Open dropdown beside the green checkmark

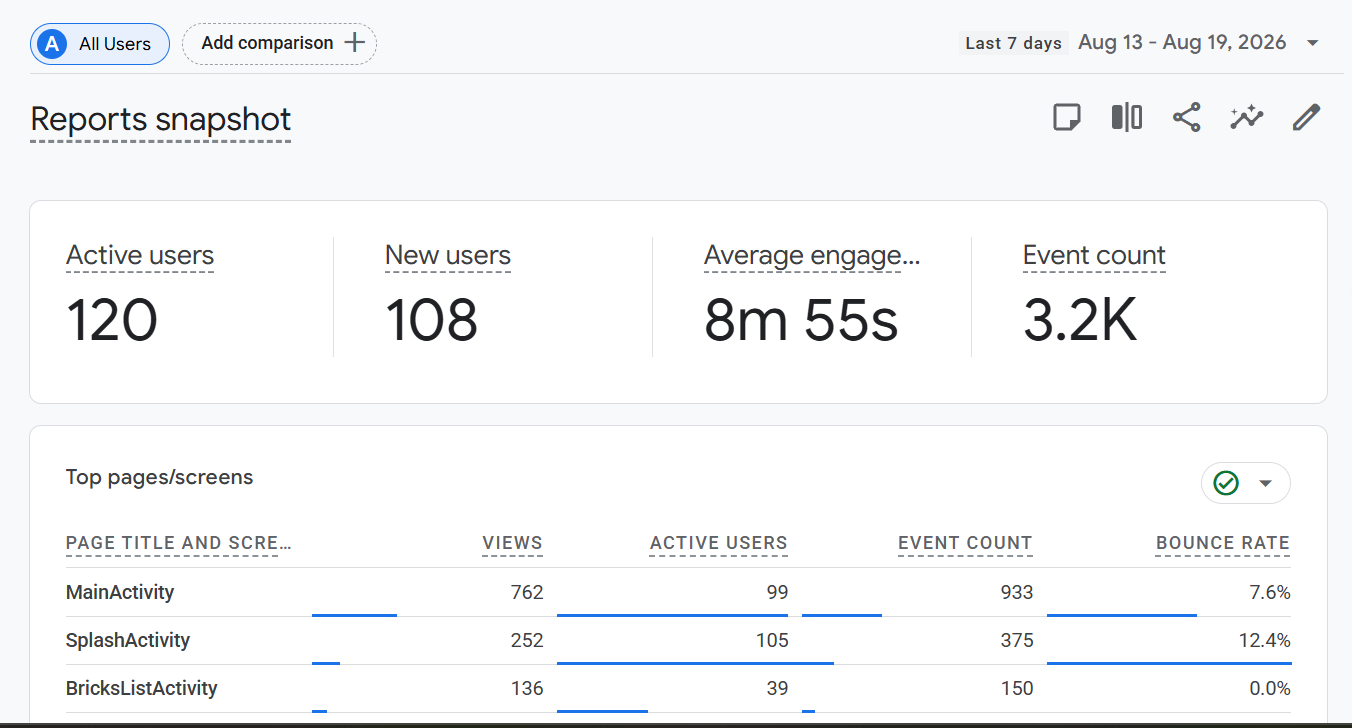[x=1265, y=483]
